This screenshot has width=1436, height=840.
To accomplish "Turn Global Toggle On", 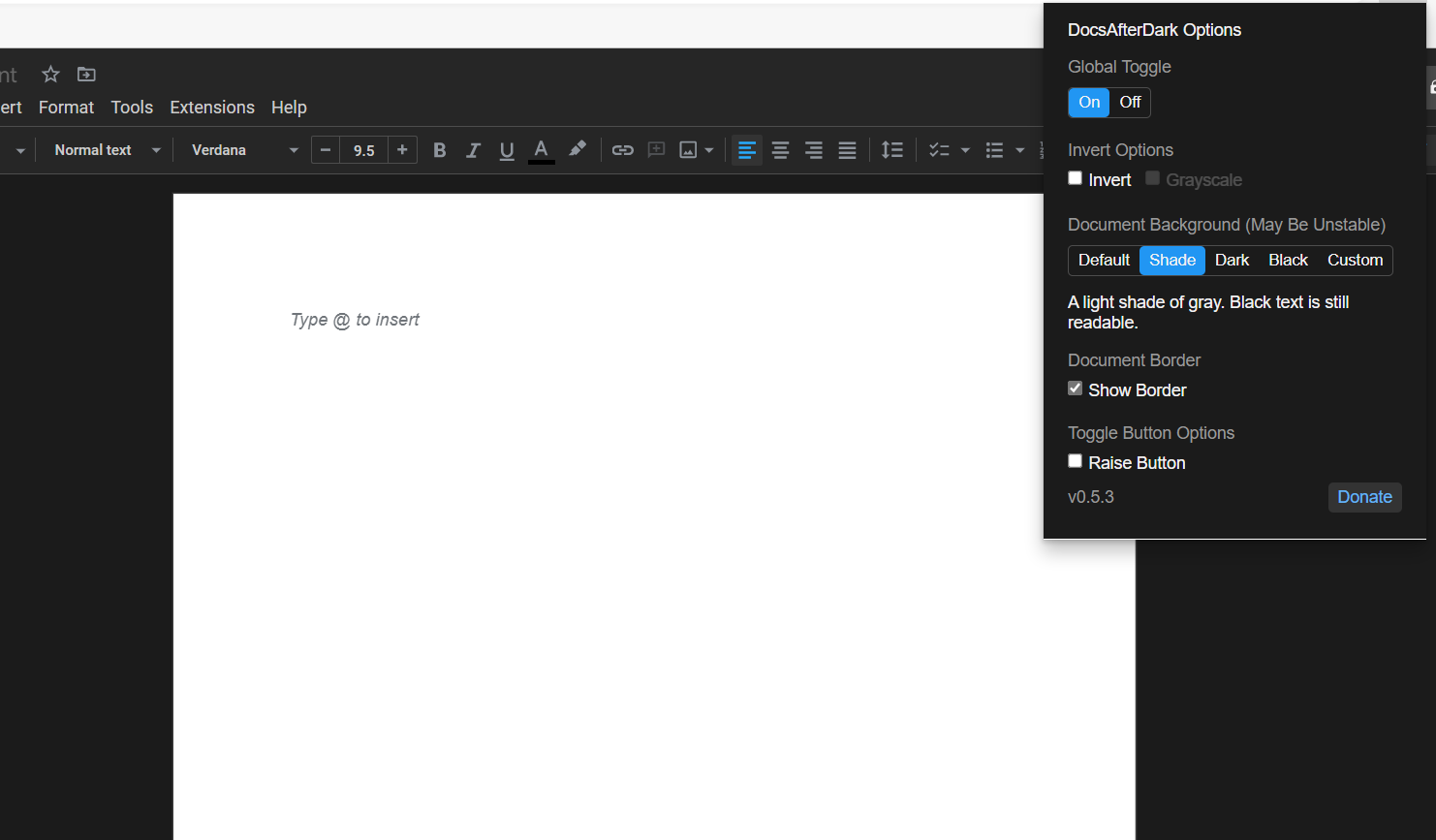I will pos(1089,103).
